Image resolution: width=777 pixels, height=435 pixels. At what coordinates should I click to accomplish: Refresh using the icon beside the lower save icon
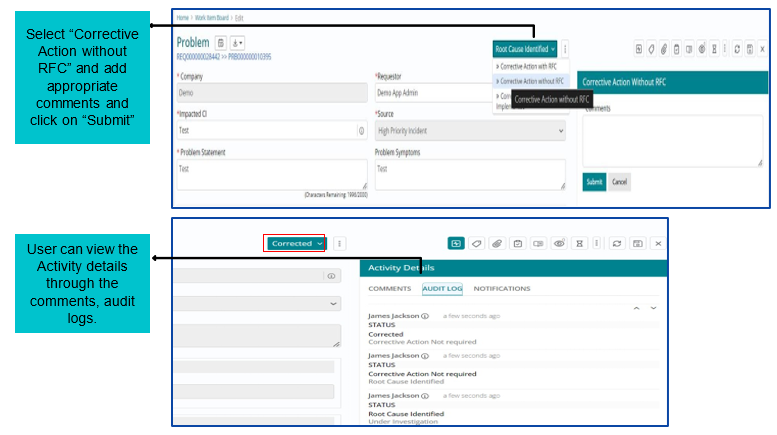tap(617, 243)
